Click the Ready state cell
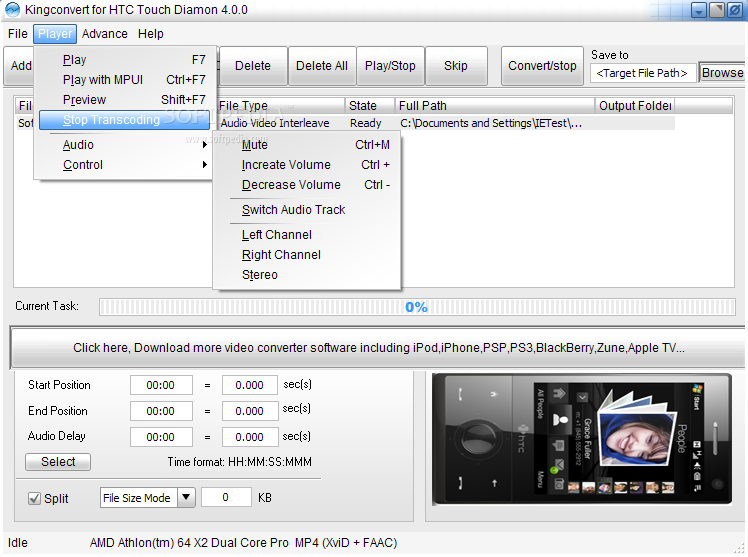This screenshot has height=557, width=748. (x=366, y=123)
